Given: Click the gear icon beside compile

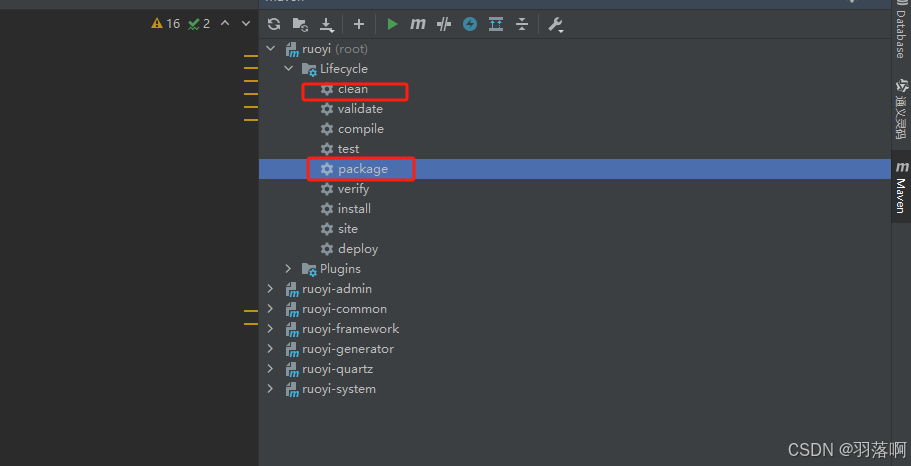Looking at the screenshot, I should (x=327, y=129).
